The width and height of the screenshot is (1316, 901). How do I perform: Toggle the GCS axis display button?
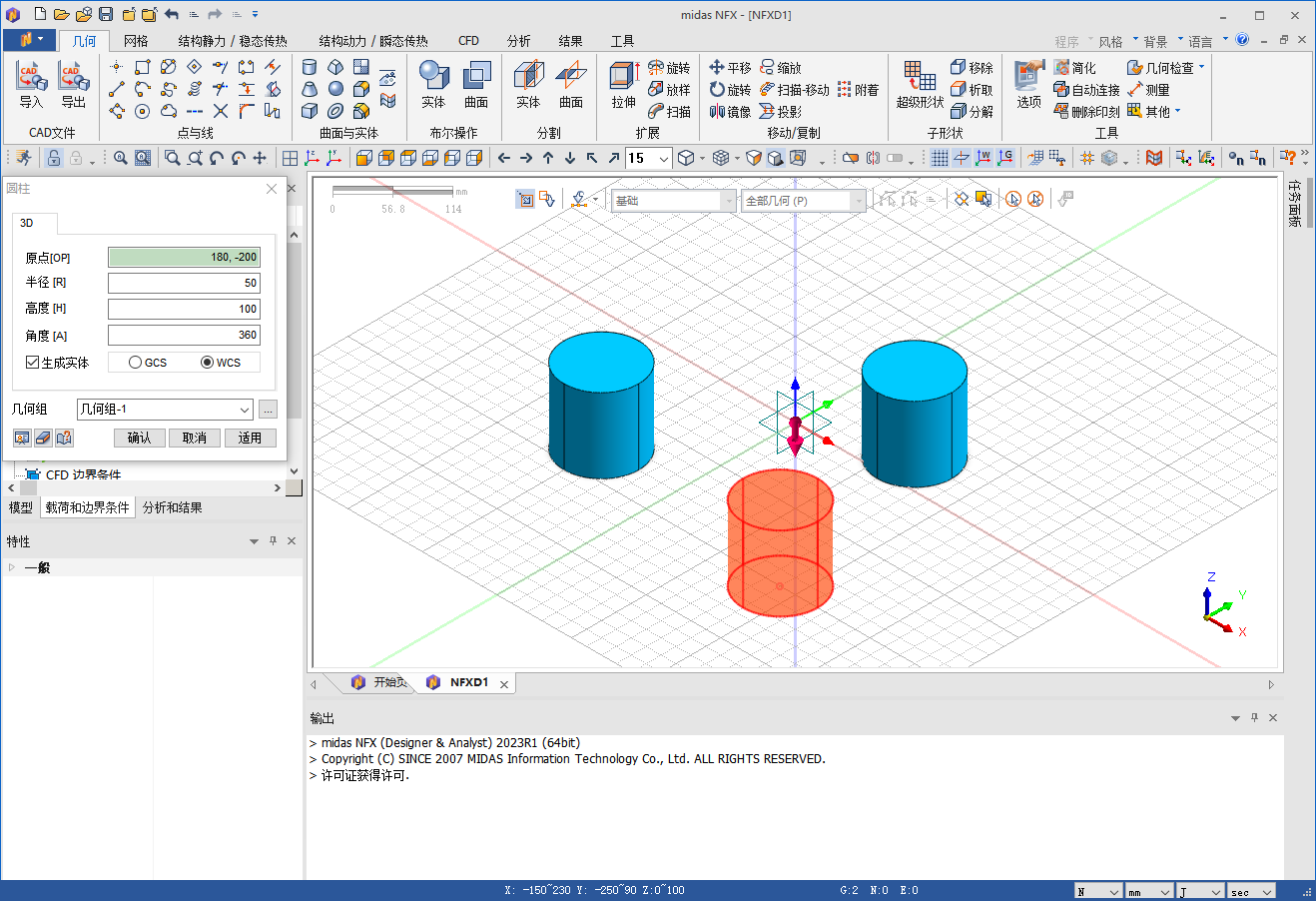pyautogui.click(x=1005, y=158)
